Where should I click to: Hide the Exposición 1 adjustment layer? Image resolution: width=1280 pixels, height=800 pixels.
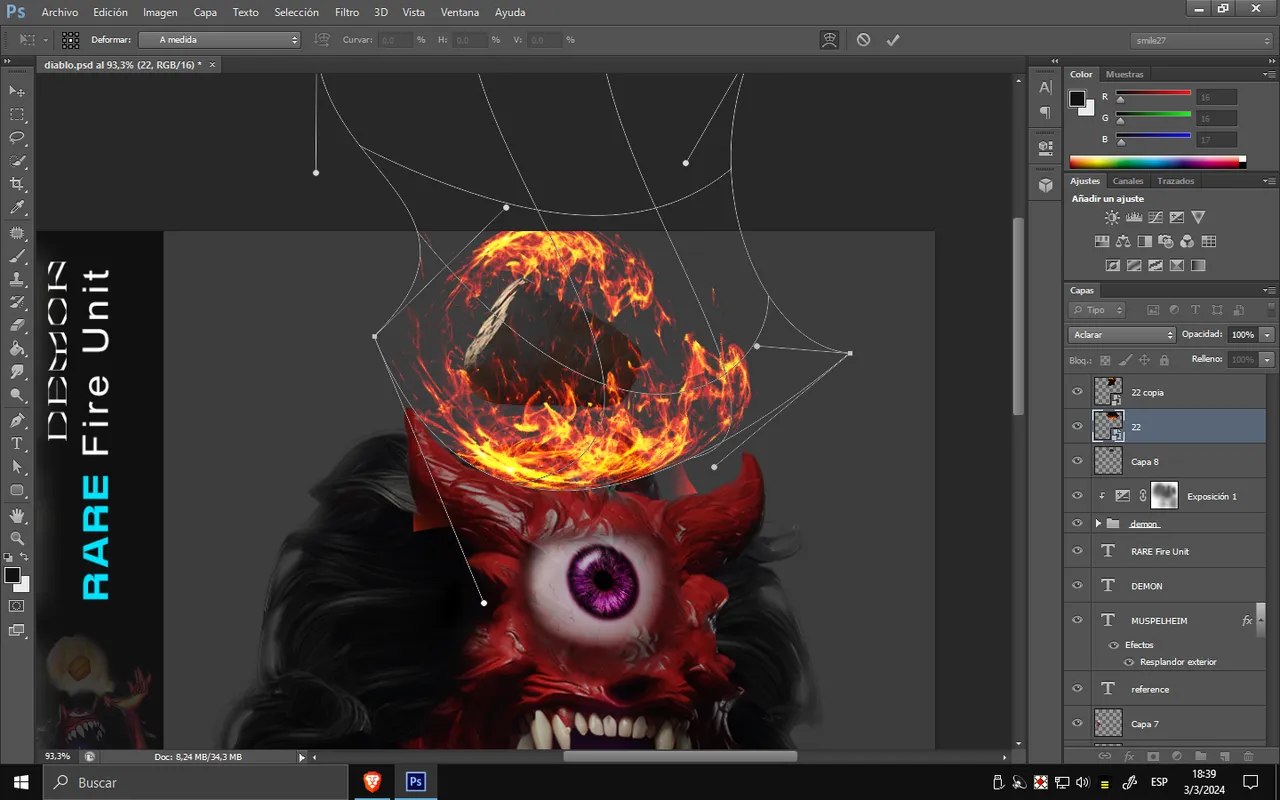coord(1077,495)
